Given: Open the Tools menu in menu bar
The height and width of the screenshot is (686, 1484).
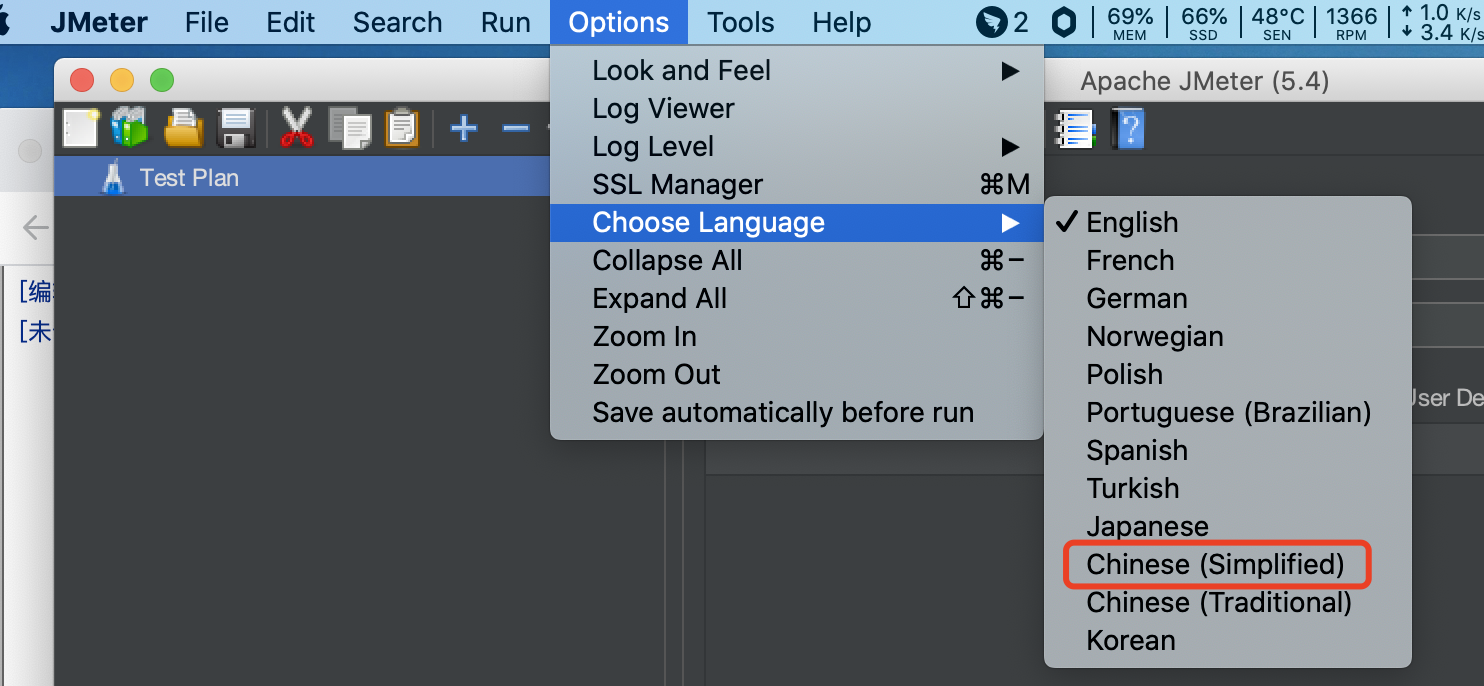Looking at the screenshot, I should click(740, 22).
